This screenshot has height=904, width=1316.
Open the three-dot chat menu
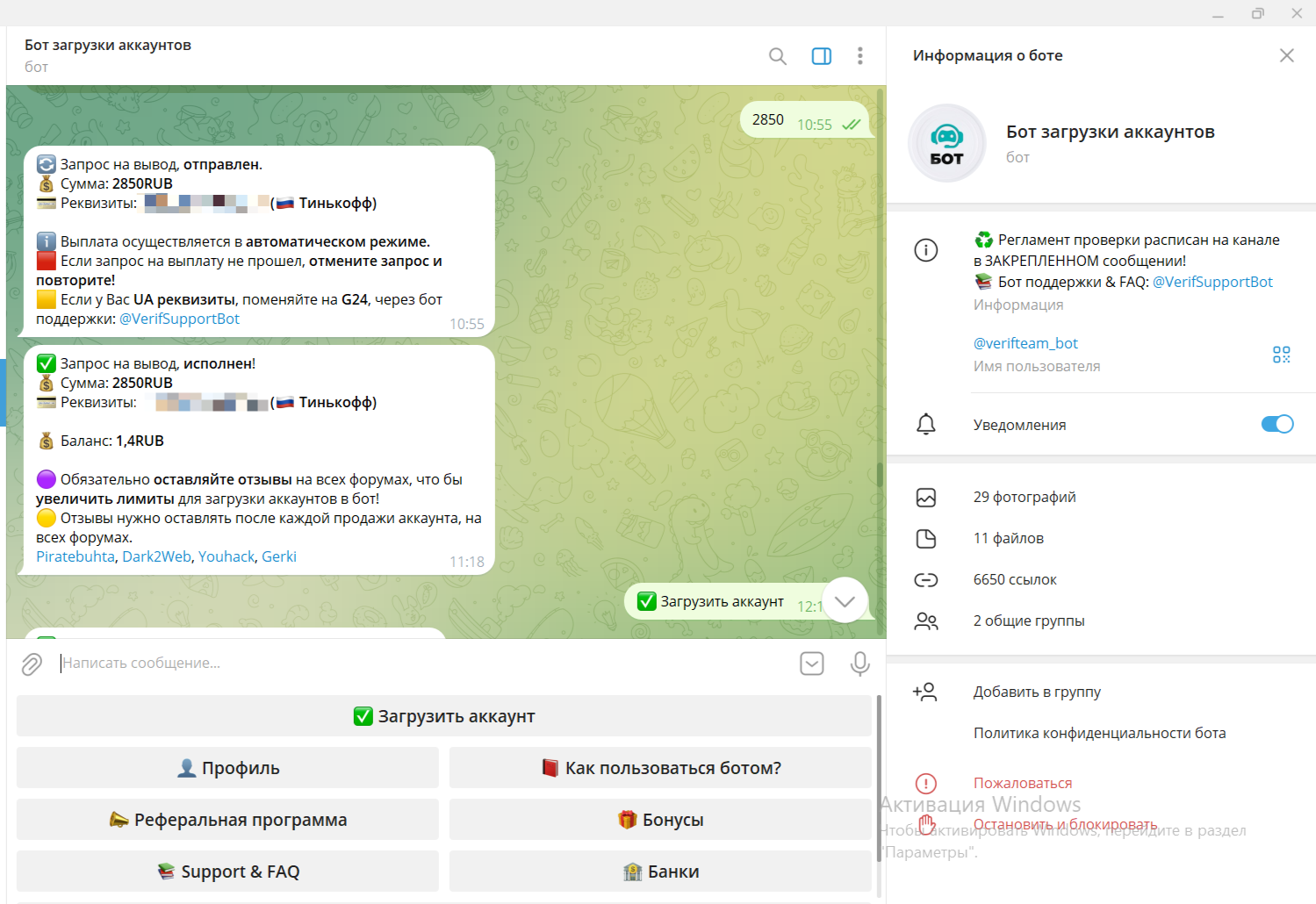[859, 56]
